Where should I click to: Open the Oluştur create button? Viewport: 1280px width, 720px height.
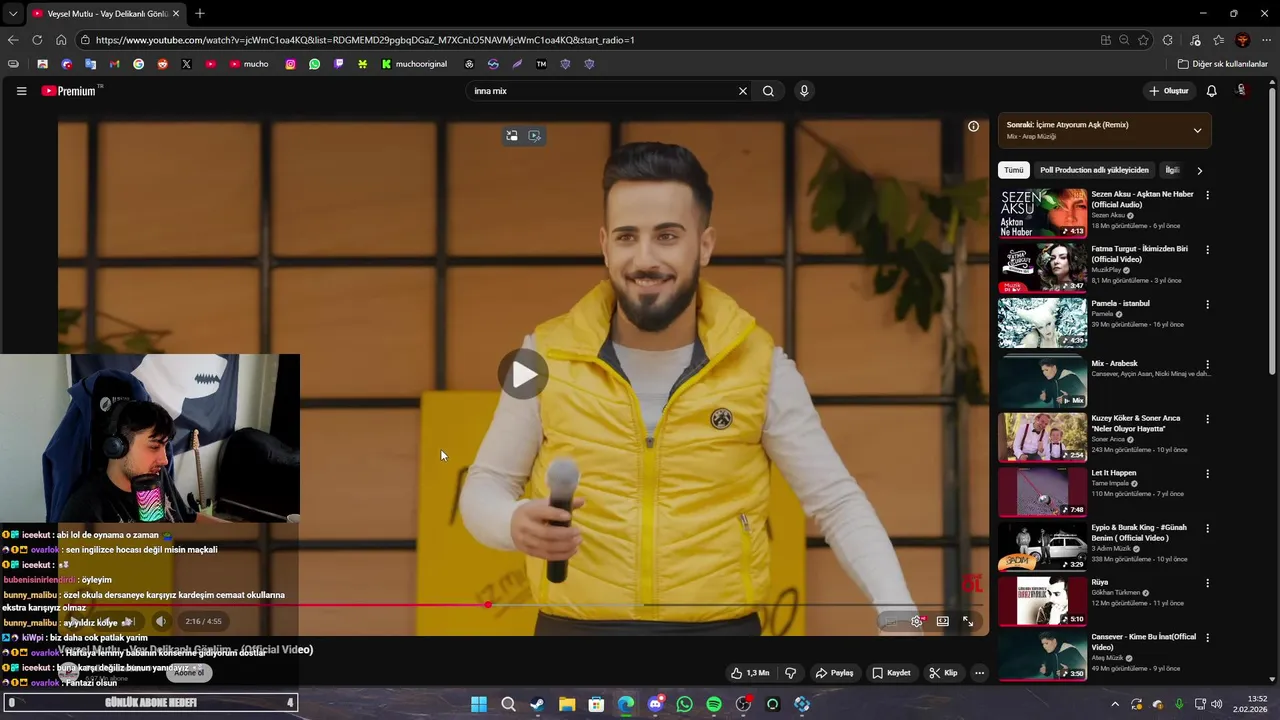pyautogui.click(x=1169, y=91)
